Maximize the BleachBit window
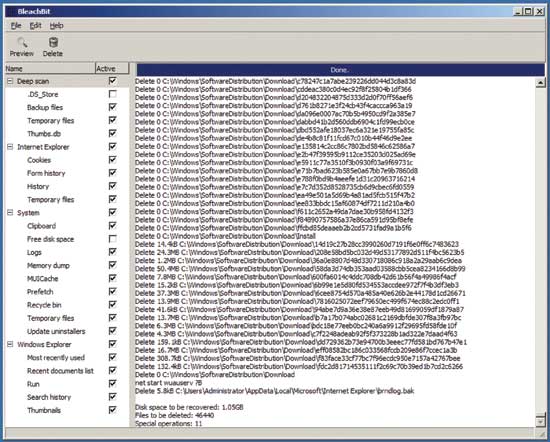This screenshot has width=550, height=442. click(529, 12)
